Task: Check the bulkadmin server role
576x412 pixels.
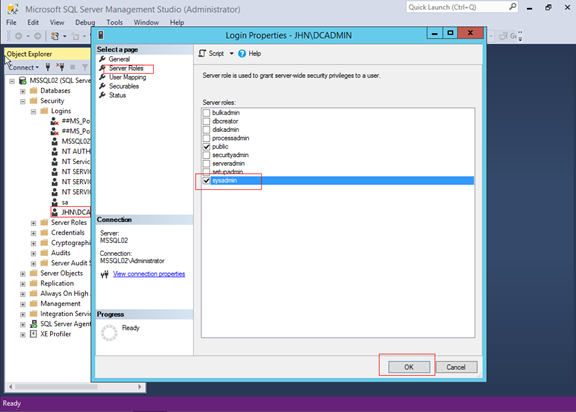Action: pyautogui.click(x=206, y=113)
